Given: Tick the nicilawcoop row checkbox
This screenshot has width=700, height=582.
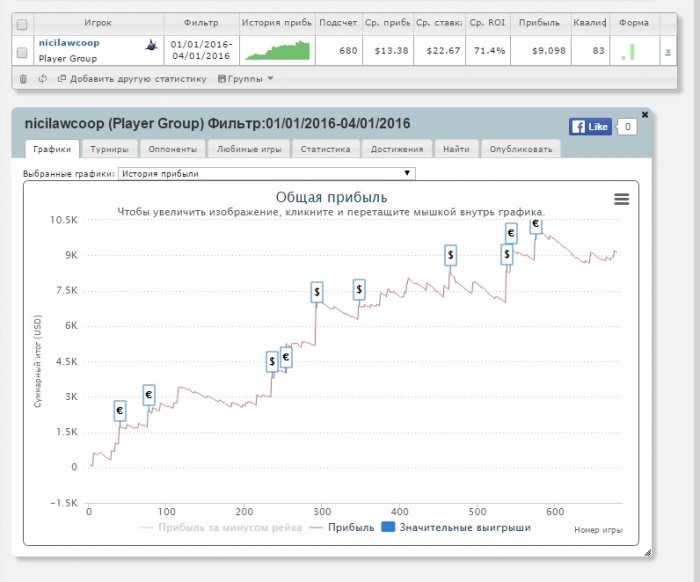Looking at the screenshot, I should pos(21,53).
